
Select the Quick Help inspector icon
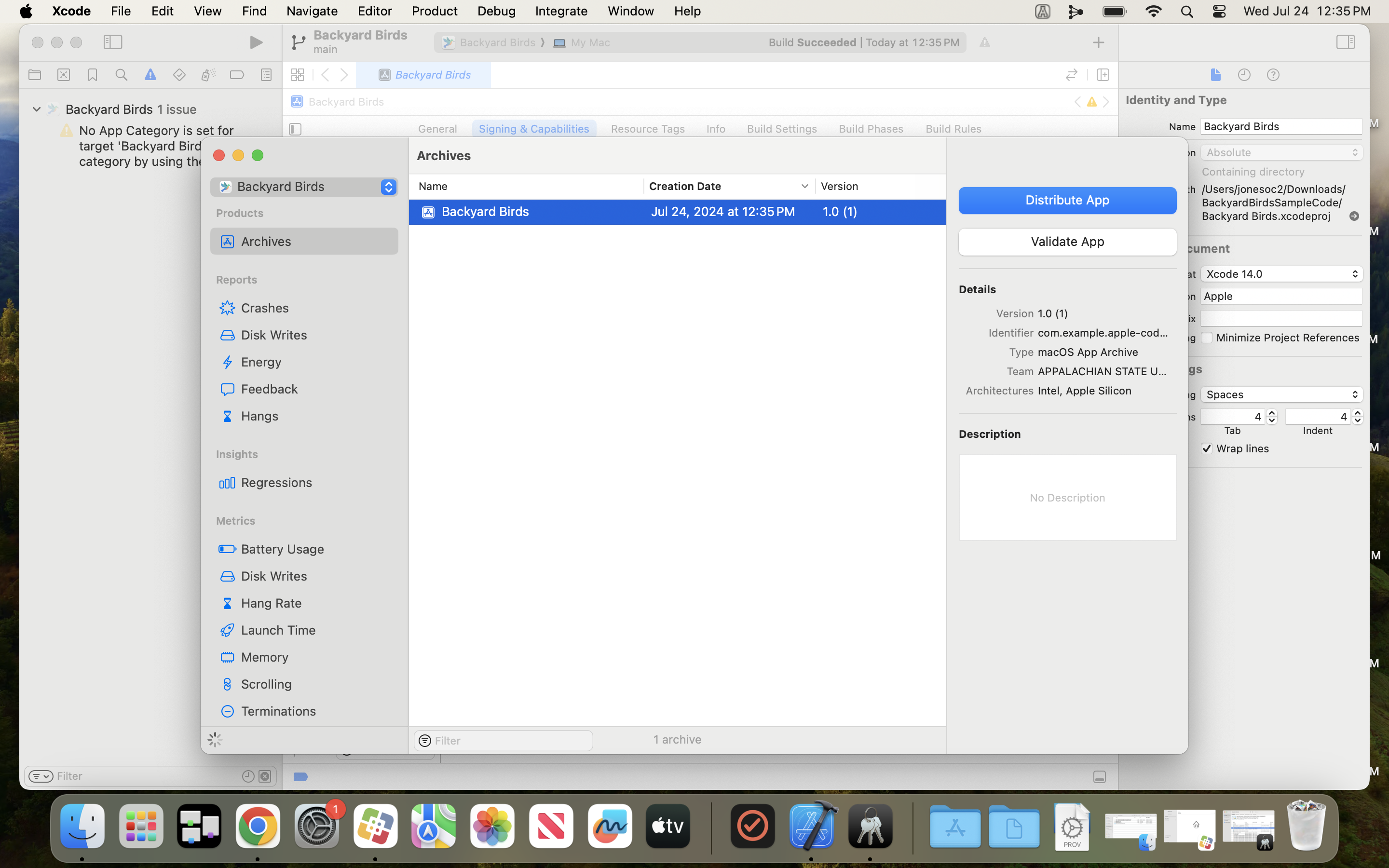pos(1273,75)
